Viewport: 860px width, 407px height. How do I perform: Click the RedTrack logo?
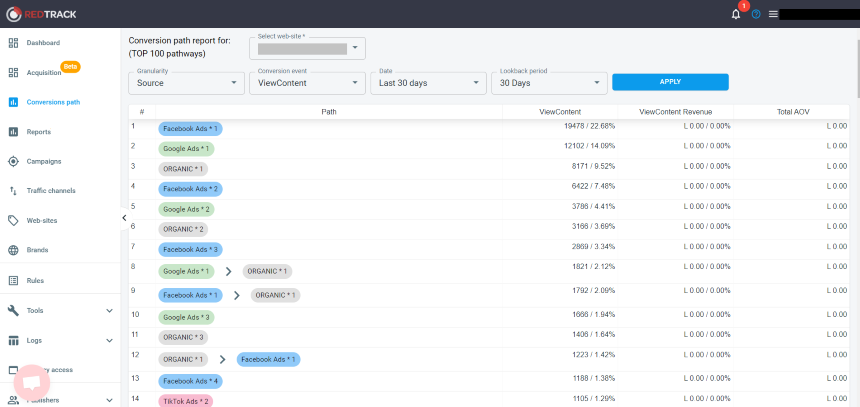point(41,14)
